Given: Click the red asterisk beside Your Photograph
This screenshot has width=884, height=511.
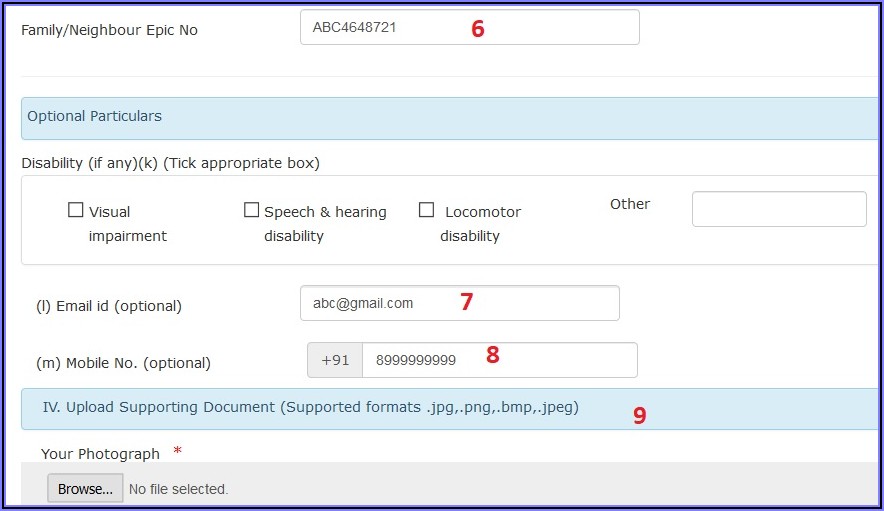Looking at the screenshot, I should pos(178,452).
